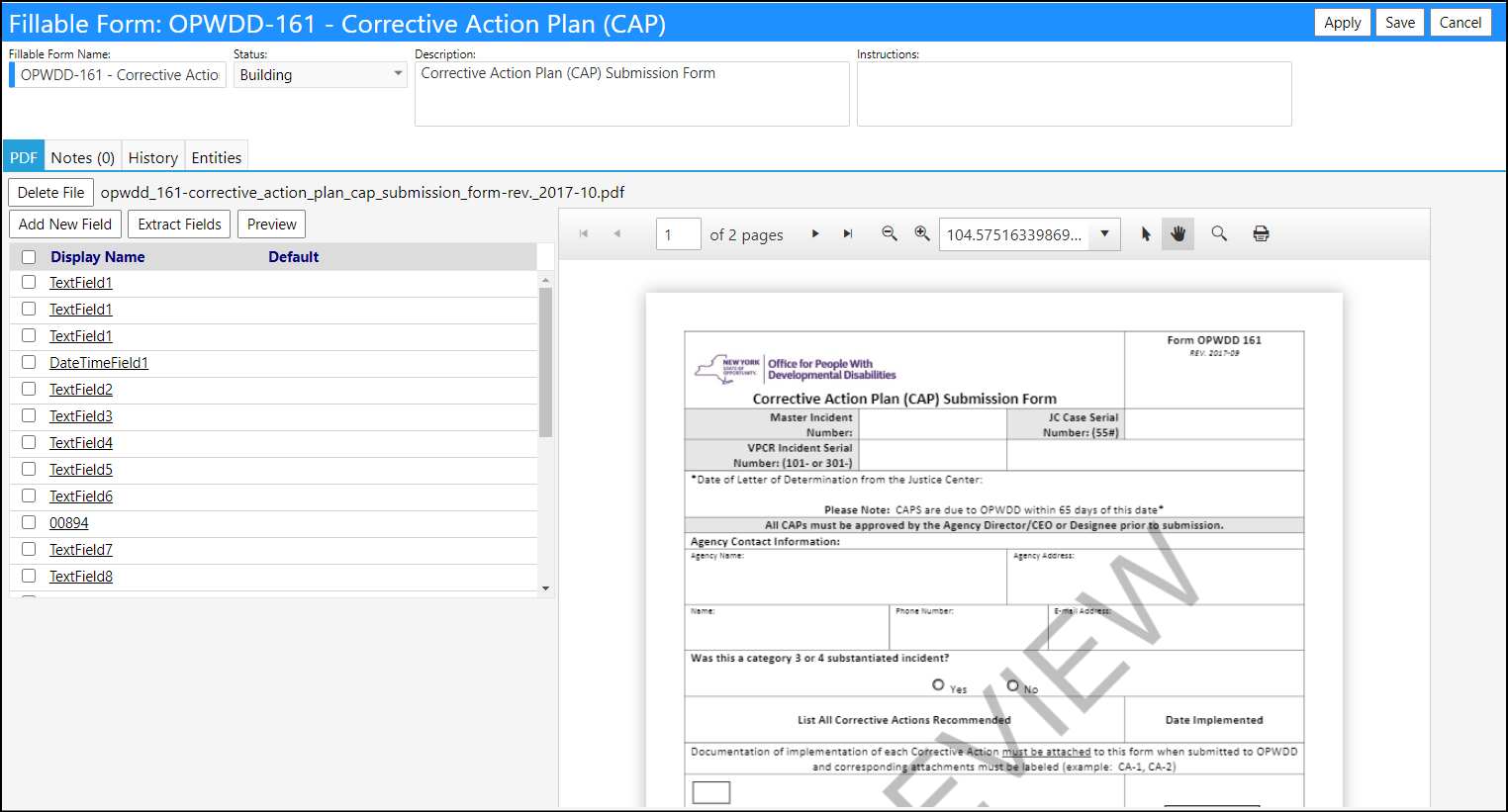
Task: Click Add New Field button
Action: point(65,225)
